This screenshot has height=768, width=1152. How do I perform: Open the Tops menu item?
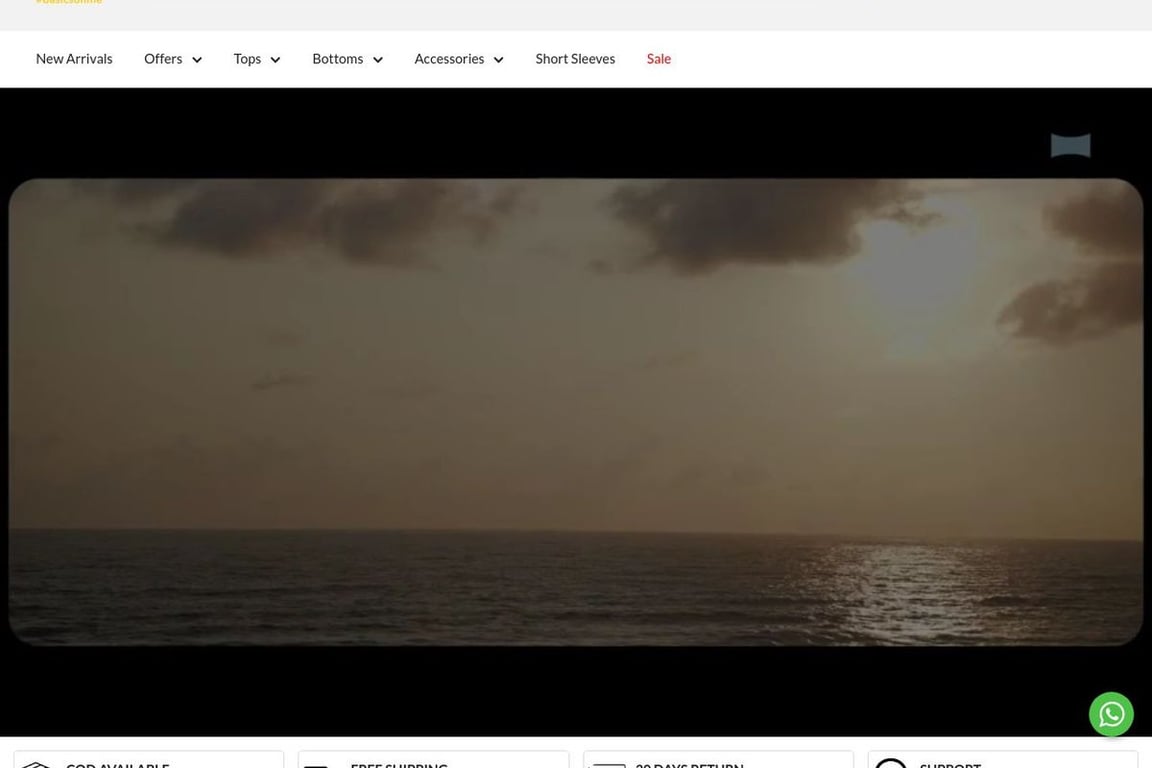pyautogui.click(x=247, y=59)
